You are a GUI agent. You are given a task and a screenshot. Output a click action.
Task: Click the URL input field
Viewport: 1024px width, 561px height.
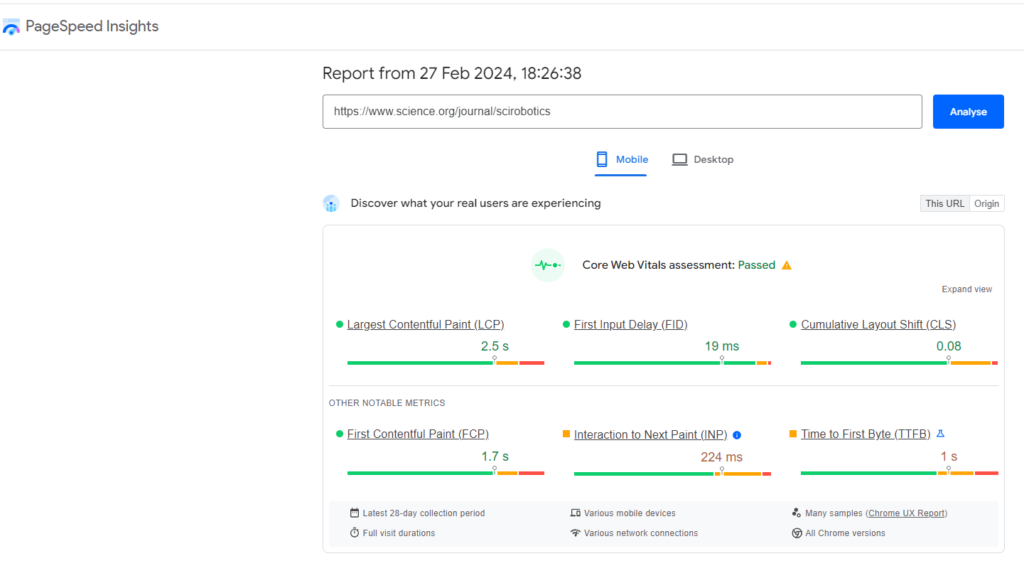tap(622, 112)
